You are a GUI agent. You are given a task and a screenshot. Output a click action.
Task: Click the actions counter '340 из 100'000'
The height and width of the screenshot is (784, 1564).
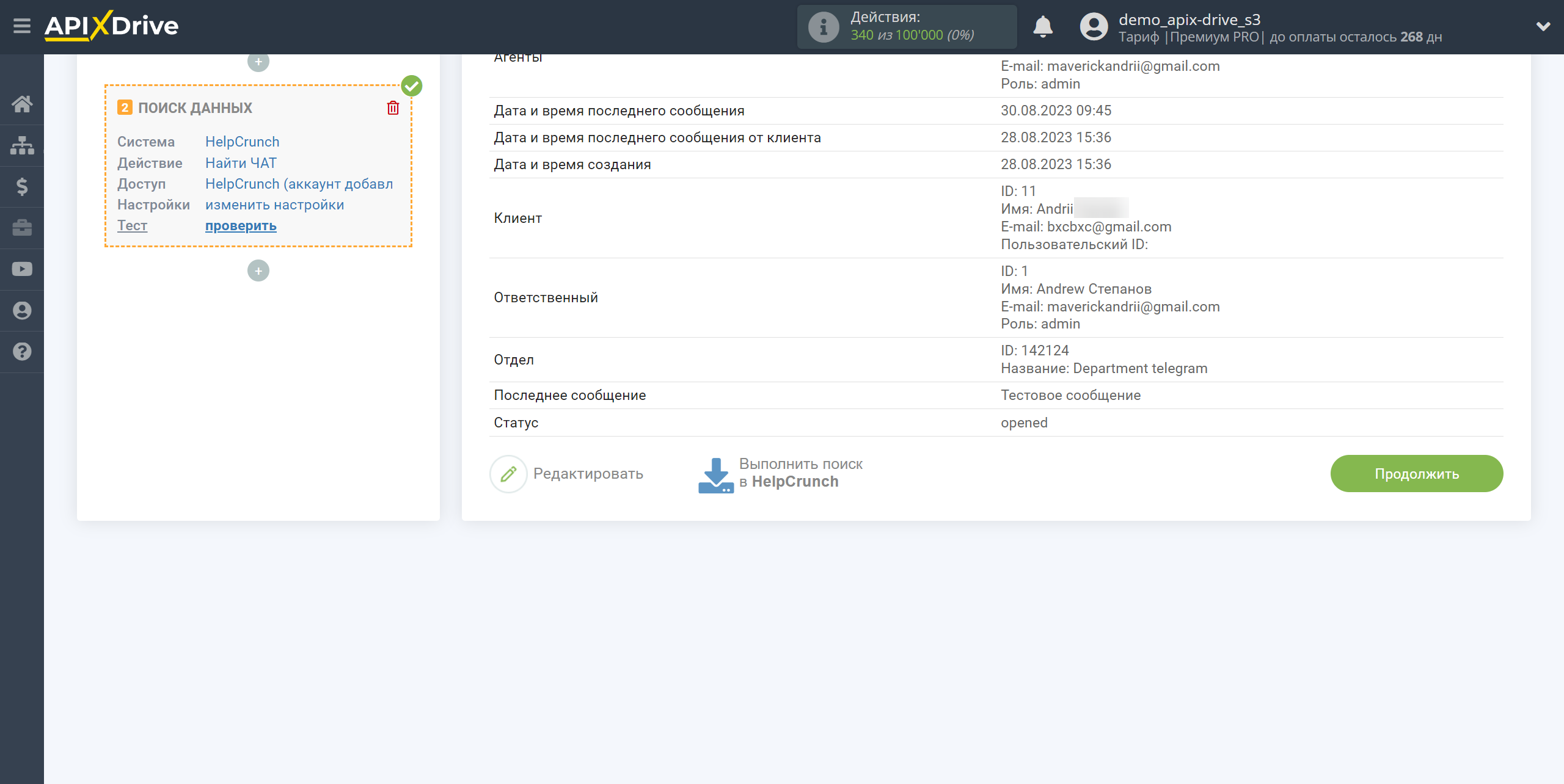point(897,35)
